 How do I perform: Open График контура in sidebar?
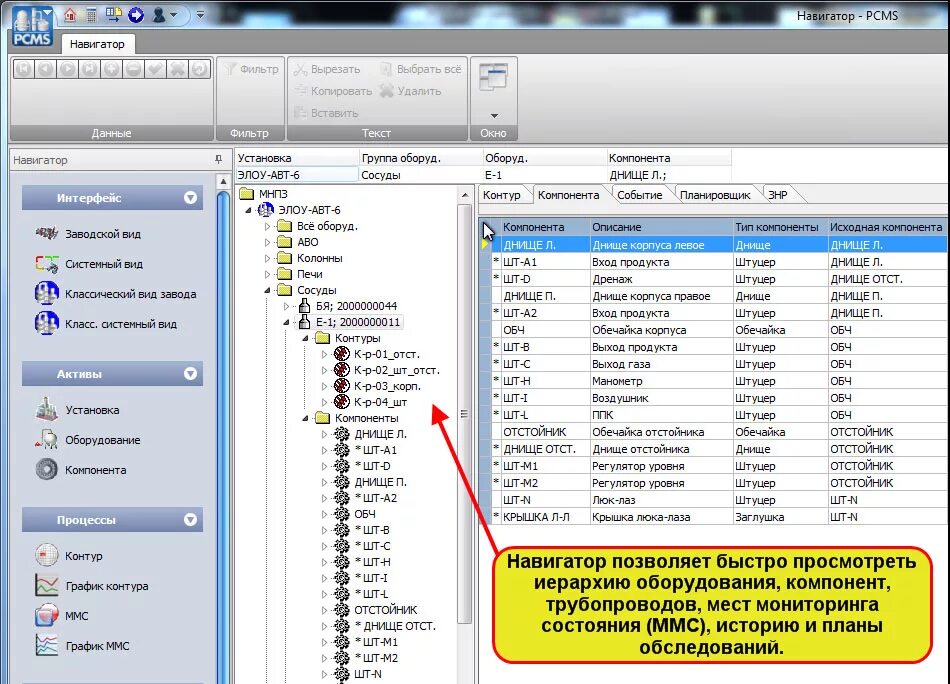[91, 586]
